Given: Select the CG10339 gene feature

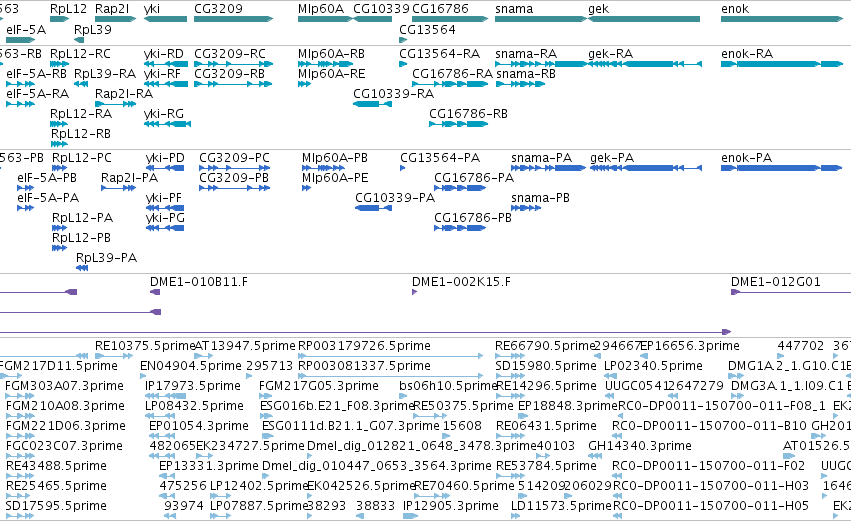Looking at the screenshot, I should point(372,19).
